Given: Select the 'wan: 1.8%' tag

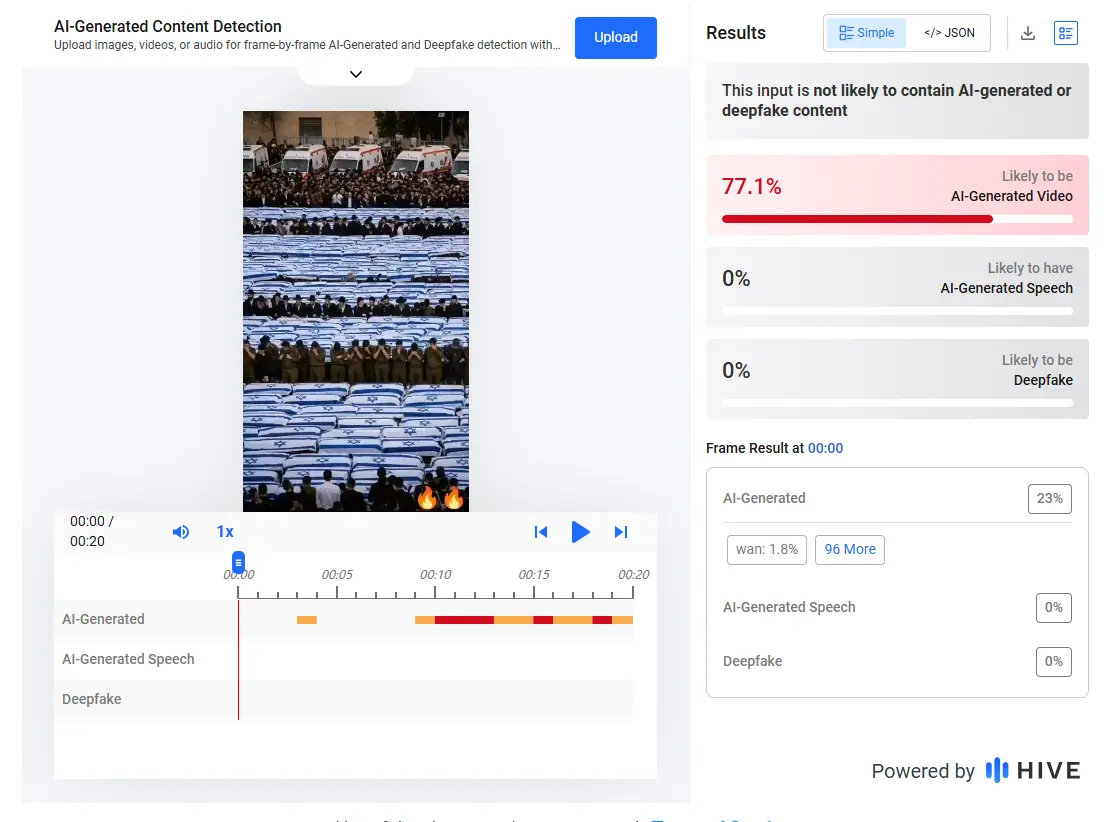Looking at the screenshot, I should 766,549.
